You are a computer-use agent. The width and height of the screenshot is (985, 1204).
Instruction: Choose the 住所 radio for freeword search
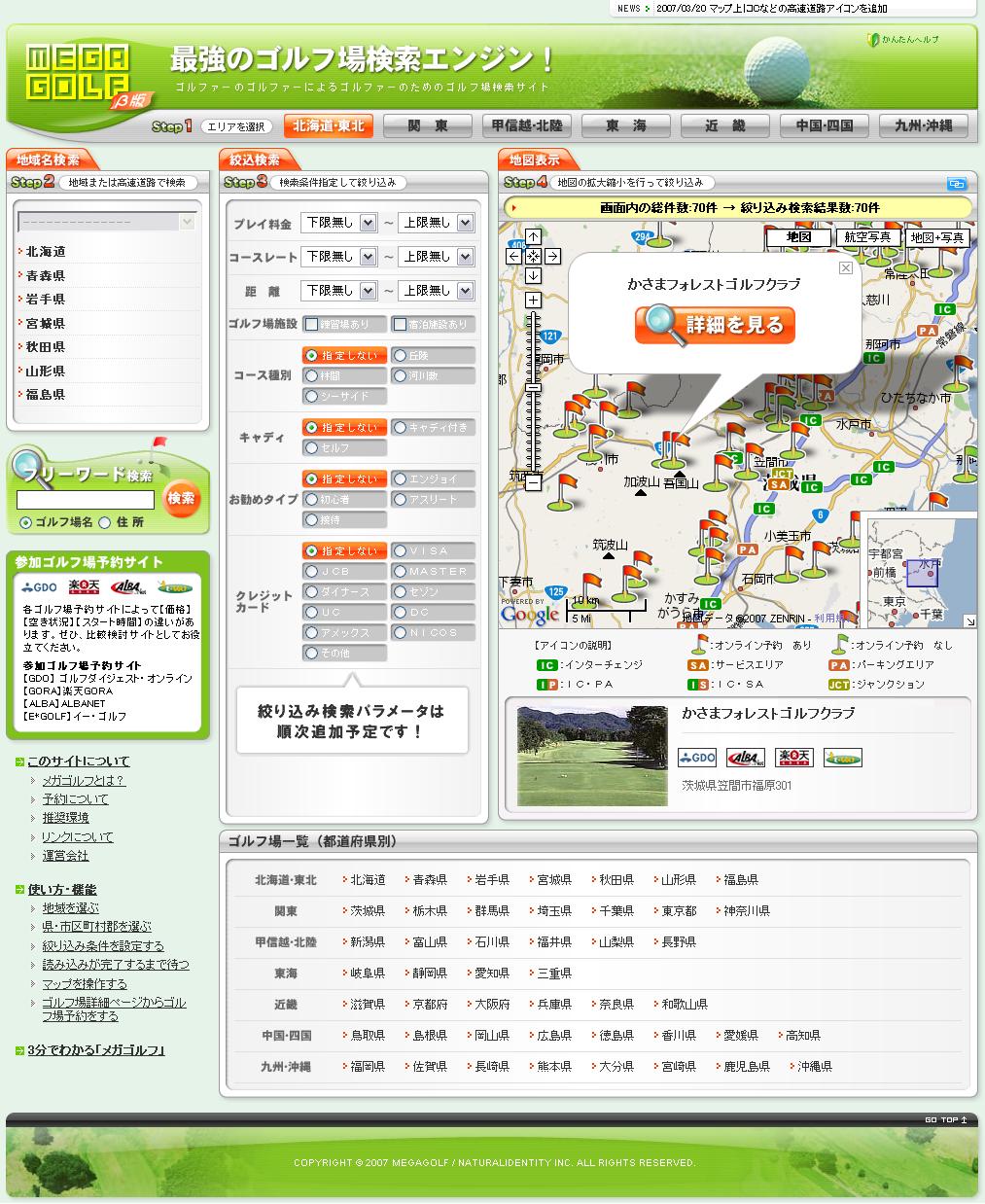(105, 523)
